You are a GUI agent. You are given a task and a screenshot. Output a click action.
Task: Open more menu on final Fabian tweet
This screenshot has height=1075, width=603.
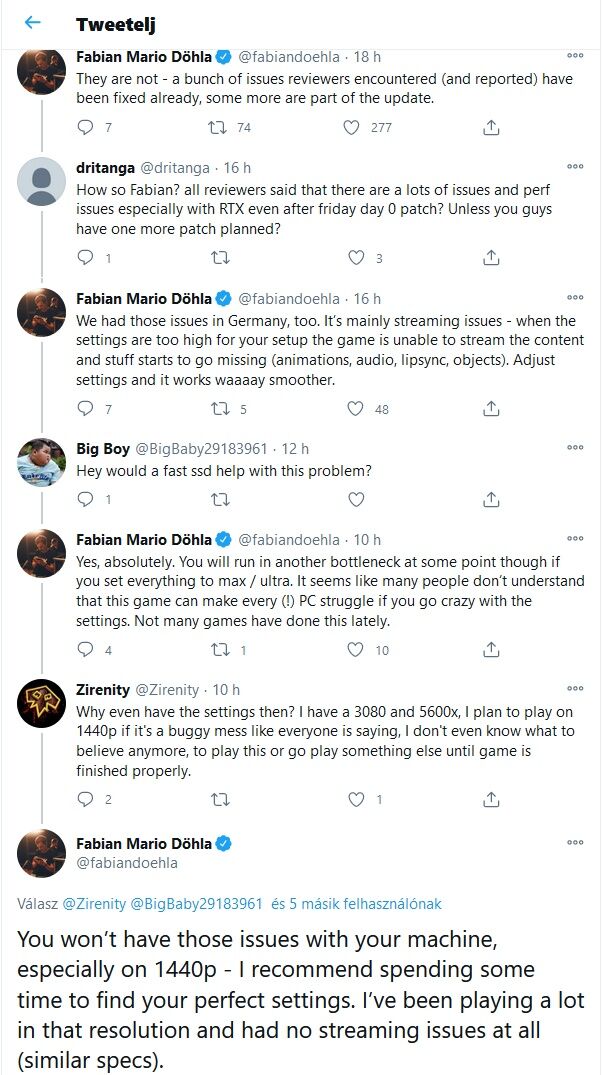[575, 843]
